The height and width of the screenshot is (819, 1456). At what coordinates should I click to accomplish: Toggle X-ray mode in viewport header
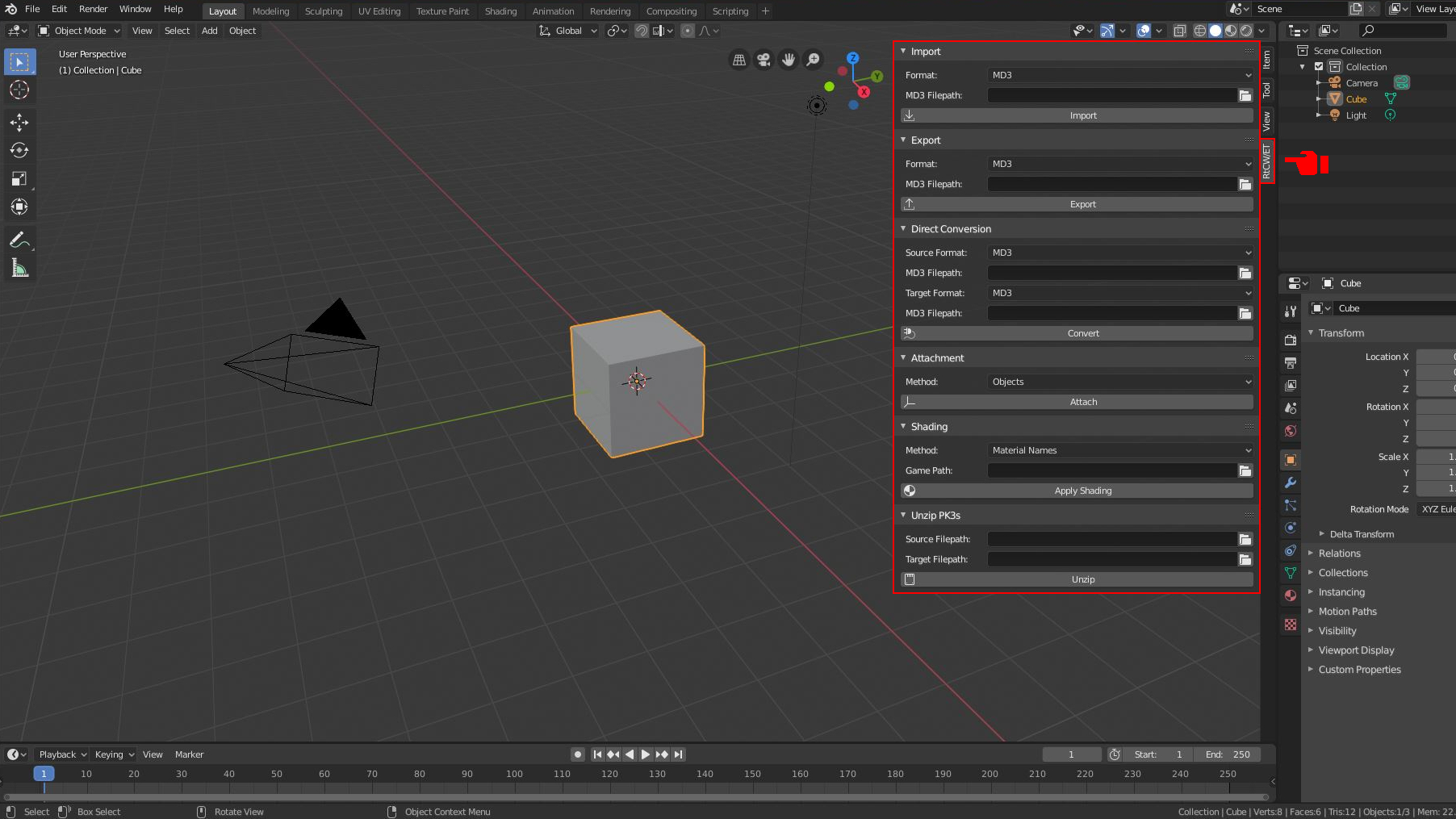tap(1179, 31)
